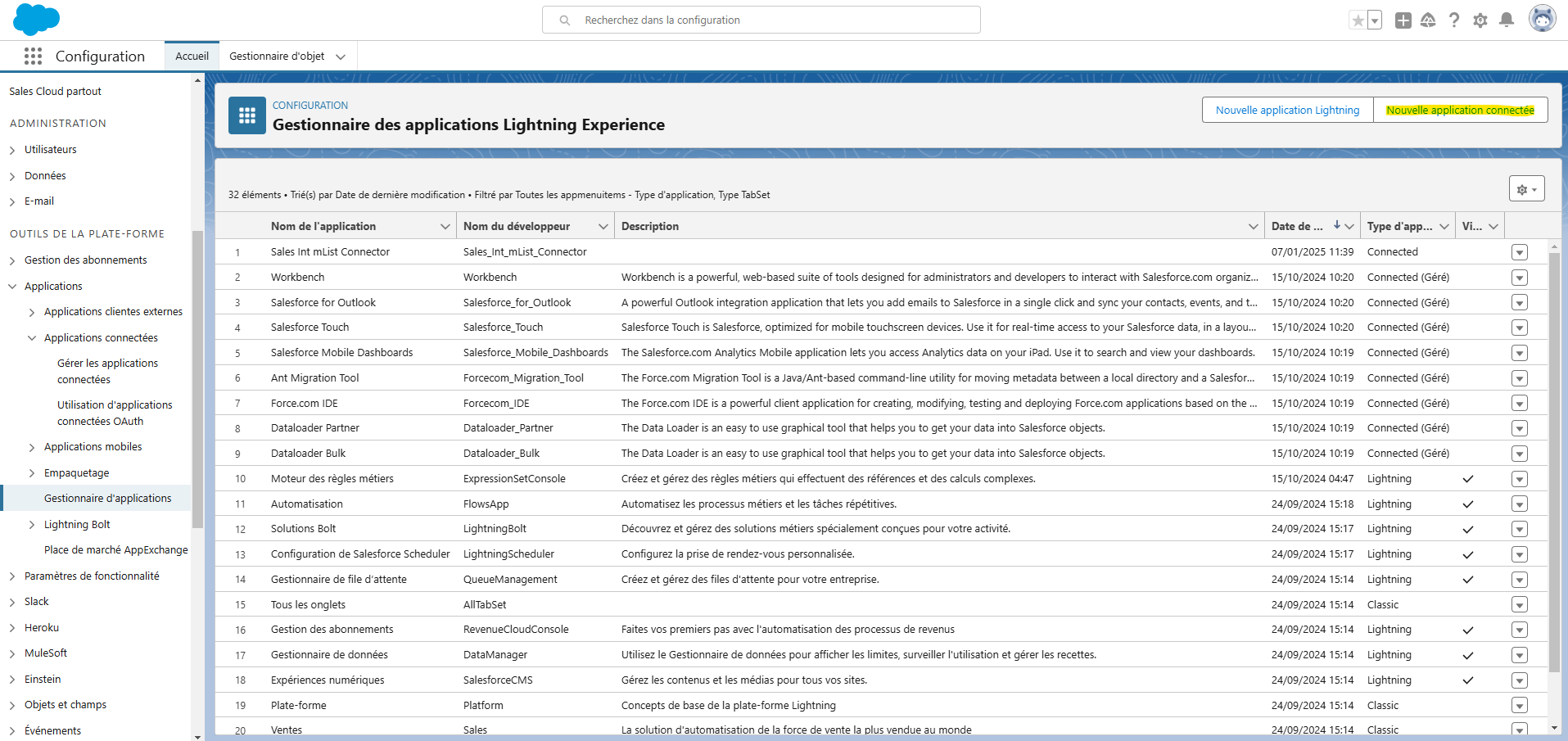Collapse Applications connectées node
The image size is (1568, 741).
pyautogui.click(x=32, y=338)
